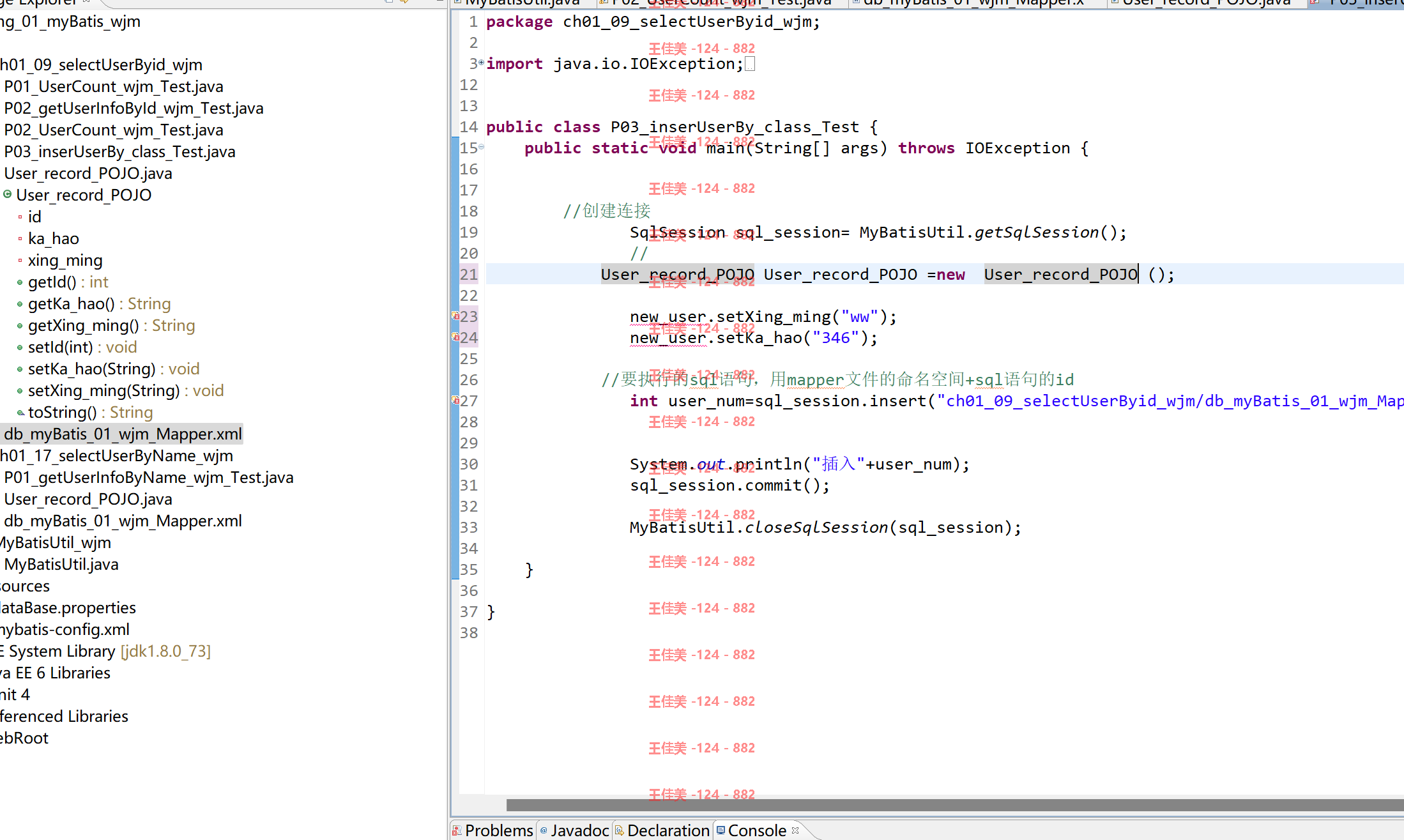Select the User_record_POJO class node
This screenshot has height=840, width=1404.
pyautogui.click(x=84, y=195)
